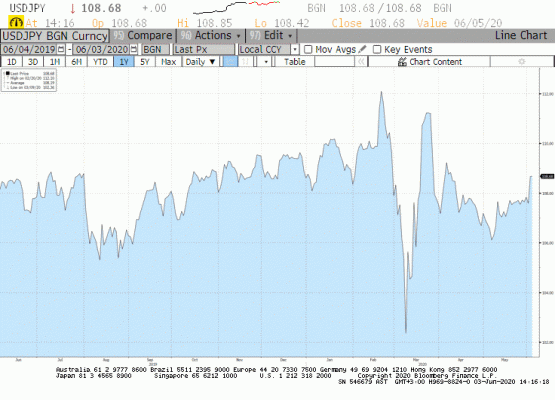Open the Chart Content panel
The height and width of the screenshot is (400, 555).
(x=430, y=62)
